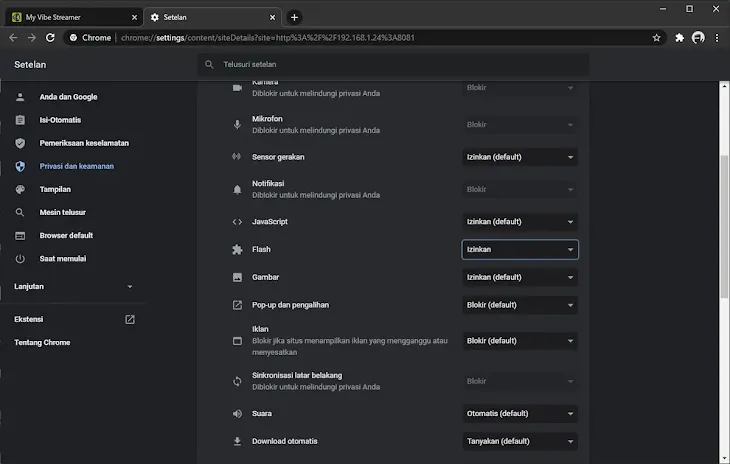The image size is (730, 464).
Task: Switch to My Vibe Streamer tab
Action: point(70,17)
